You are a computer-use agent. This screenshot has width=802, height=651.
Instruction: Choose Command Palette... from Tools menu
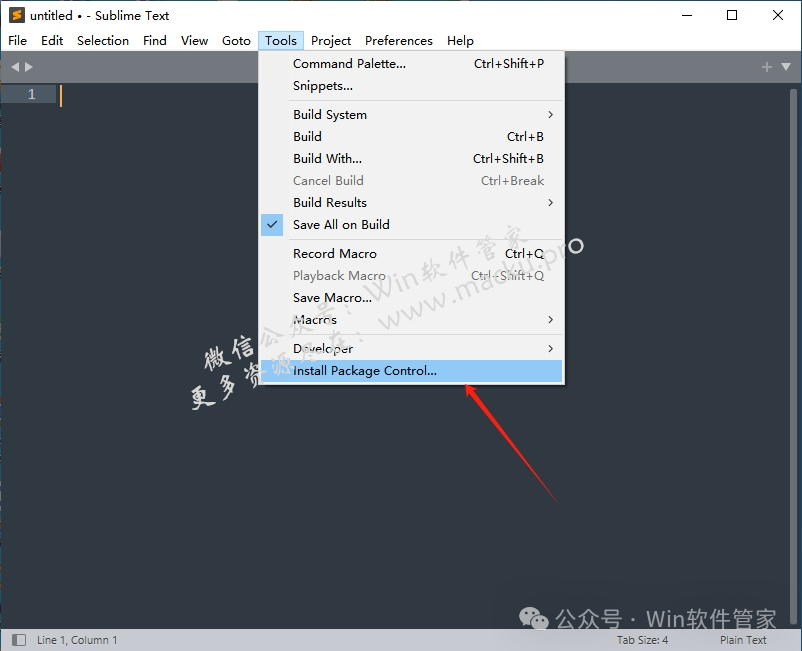pos(412,64)
